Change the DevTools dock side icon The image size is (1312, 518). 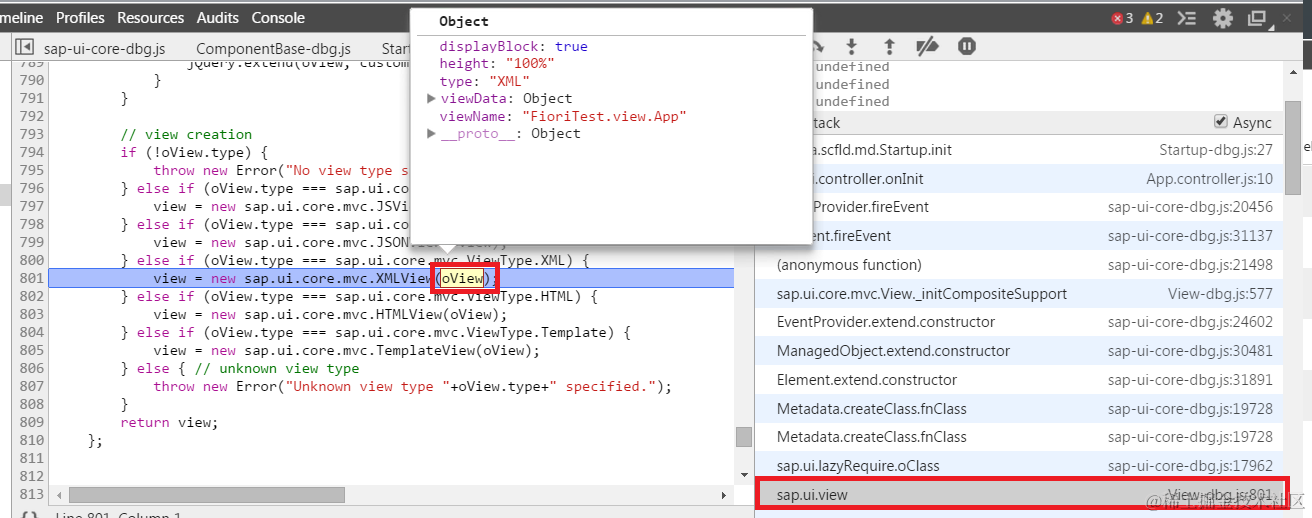click(1258, 18)
